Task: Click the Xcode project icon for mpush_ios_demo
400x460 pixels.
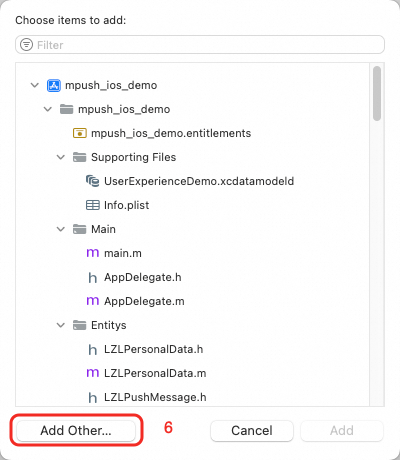Action: point(54,85)
